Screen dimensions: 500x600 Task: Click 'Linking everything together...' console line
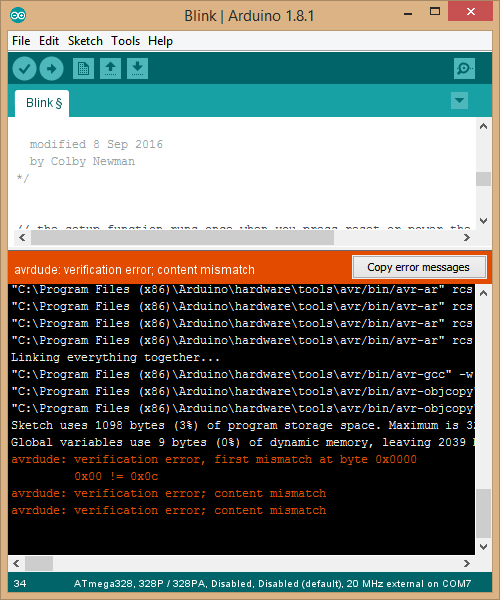point(116,357)
